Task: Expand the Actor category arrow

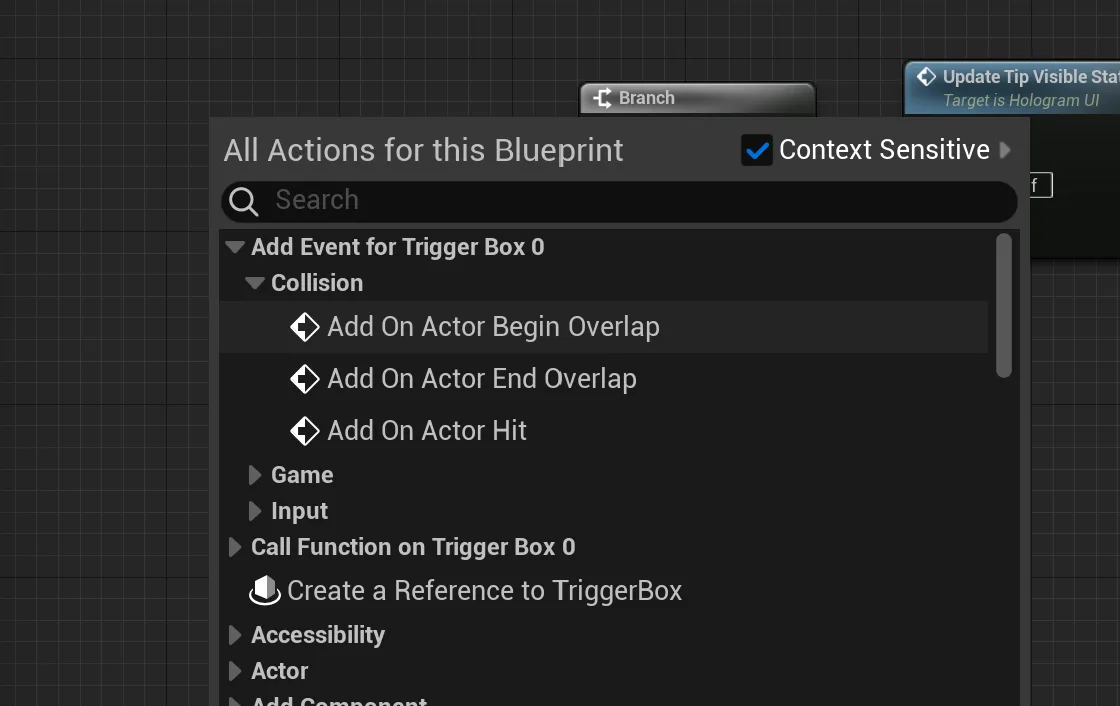Action: tap(235, 671)
